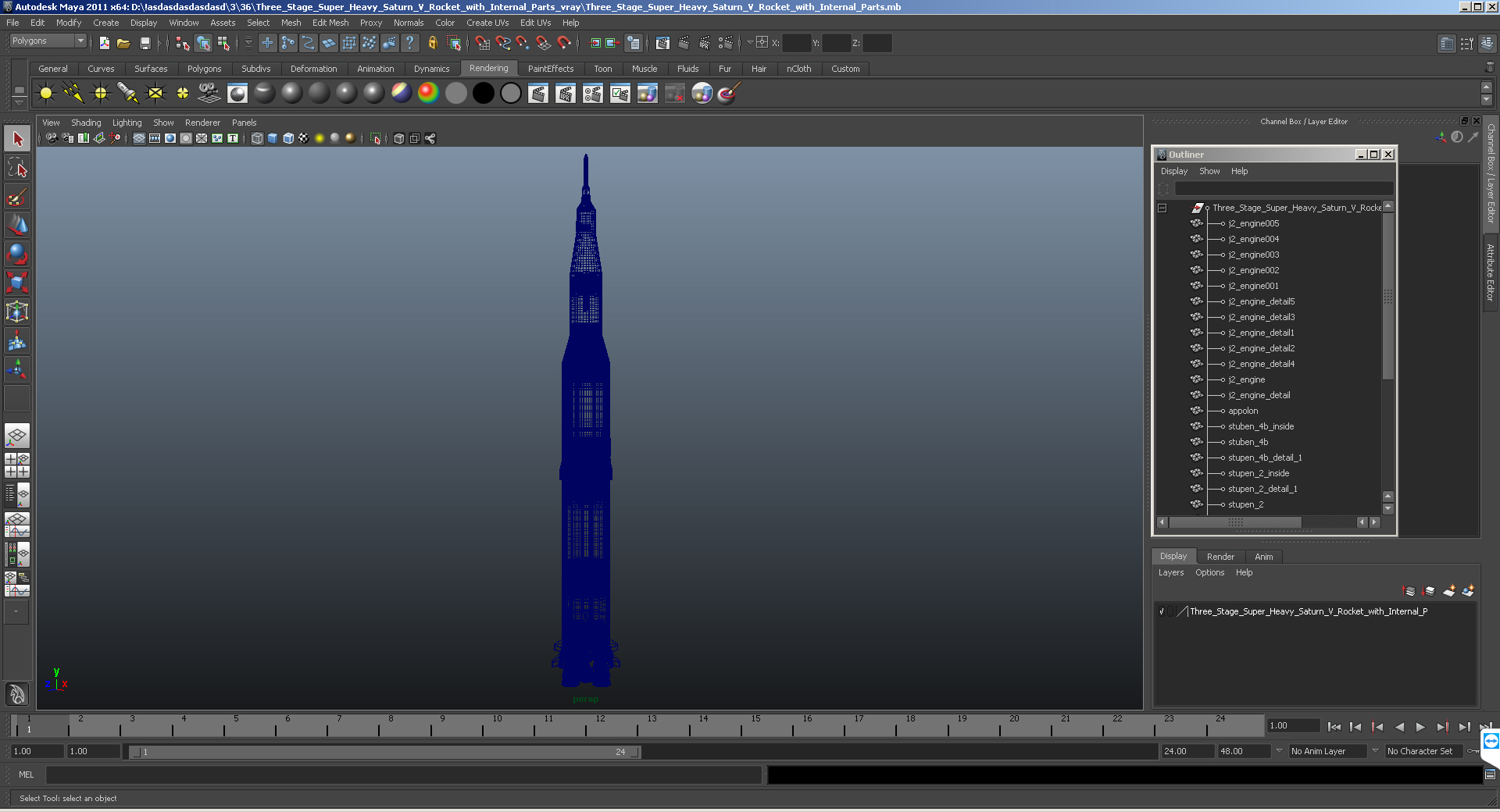Image resolution: width=1500 pixels, height=812 pixels.
Task: Click the play backwards button
Action: 1399,727
